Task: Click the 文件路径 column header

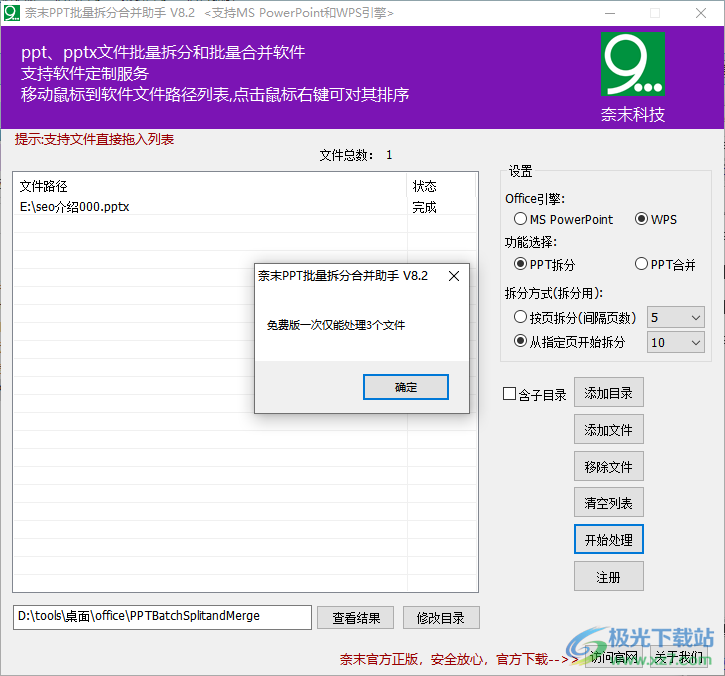Action: click(x=210, y=186)
